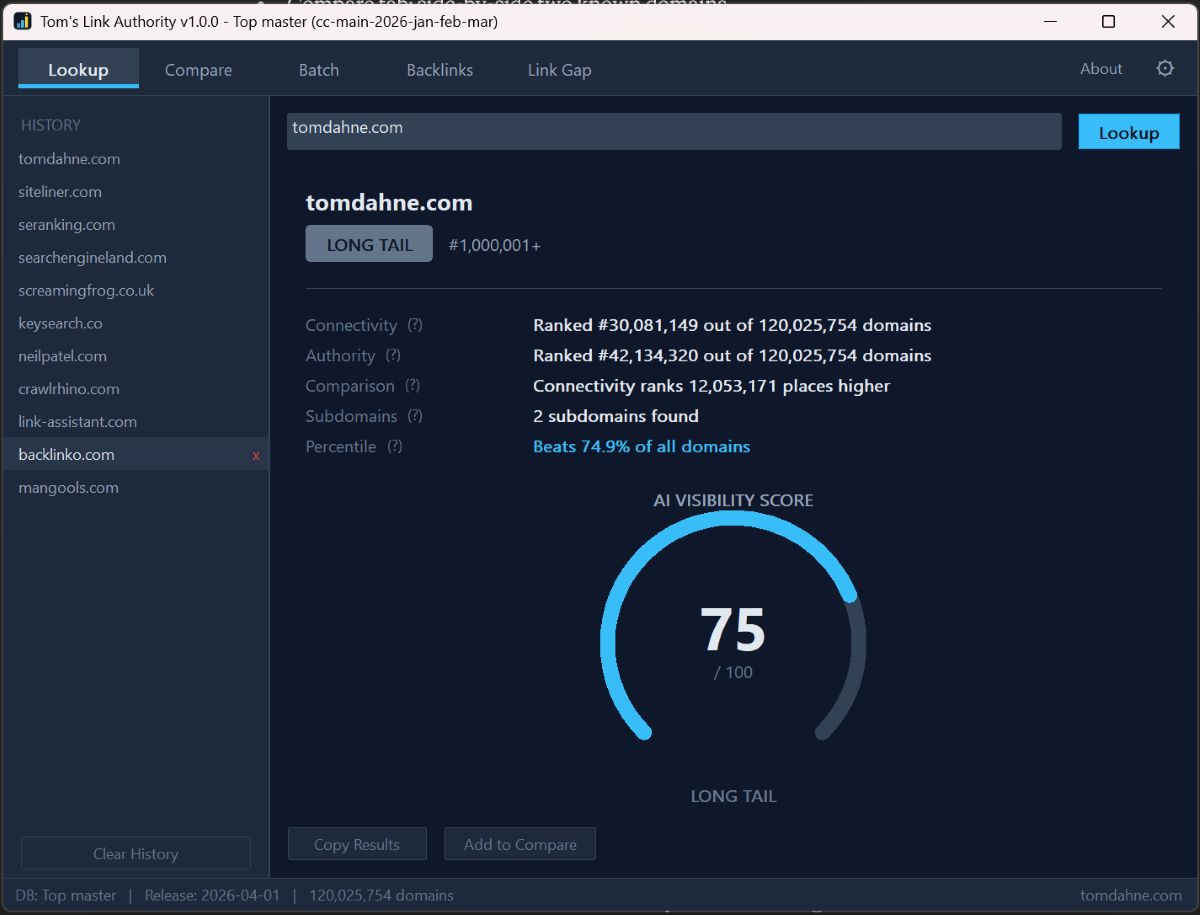Open the Percentile help icon
The image size is (1200, 915).
393,446
